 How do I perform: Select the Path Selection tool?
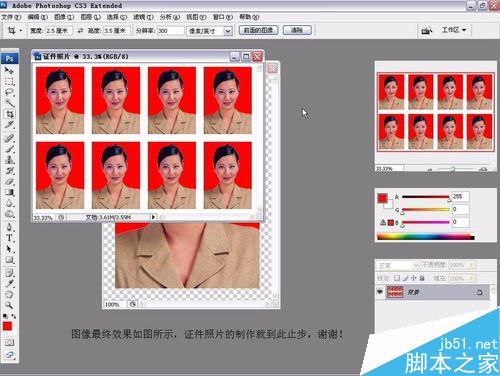[9, 249]
